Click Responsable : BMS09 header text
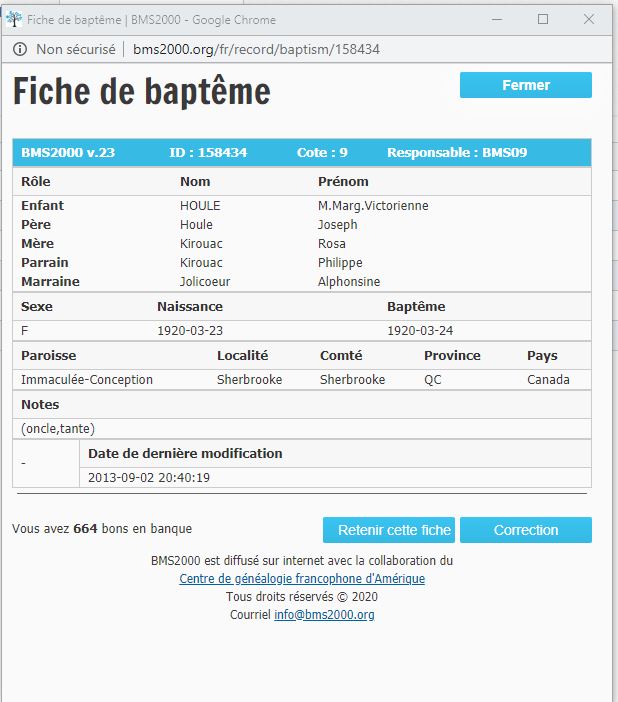 tap(457, 153)
